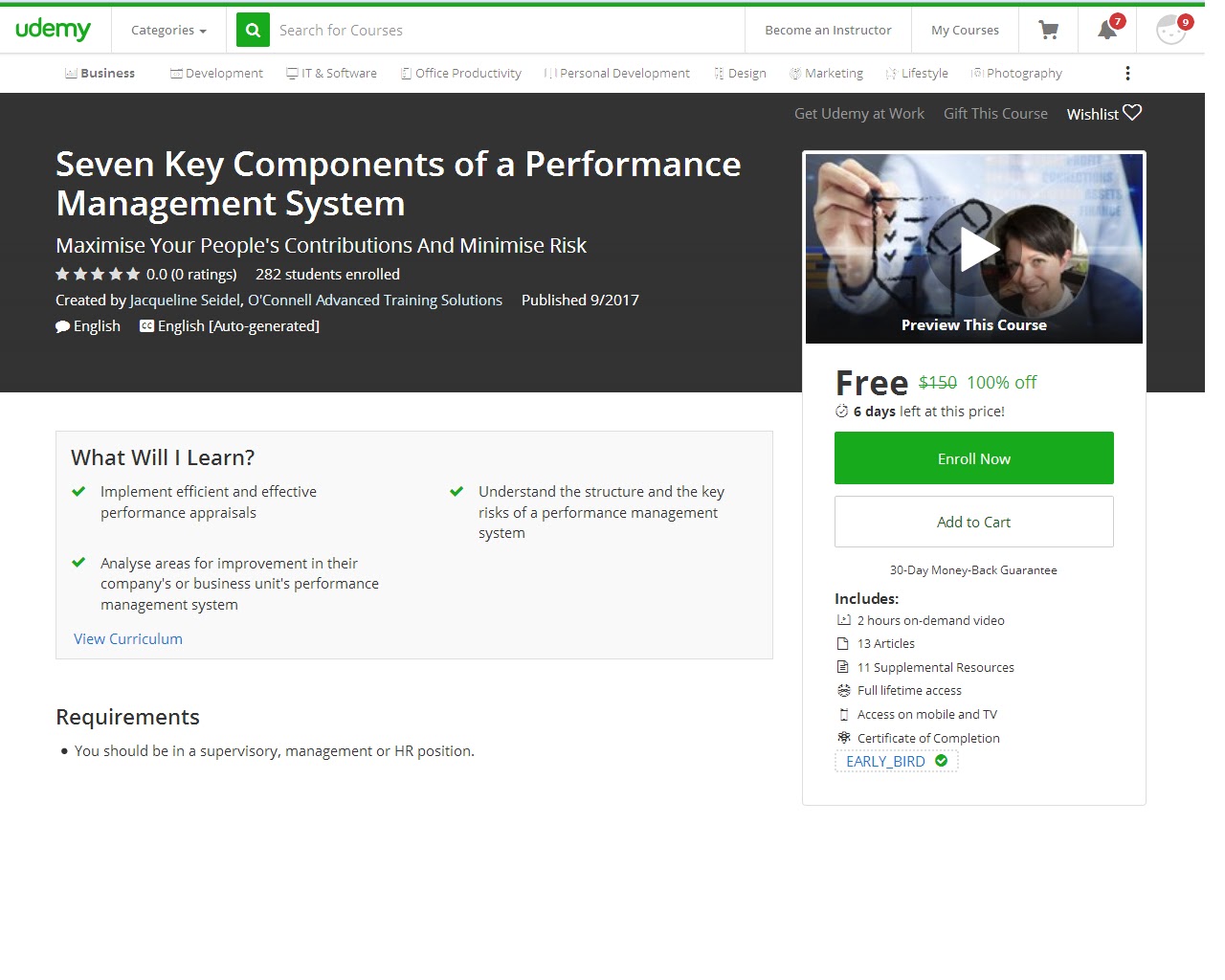Viewport: 1225px width, 980px height.
Task: Click the green search magnifier icon
Action: tap(252, 30)
